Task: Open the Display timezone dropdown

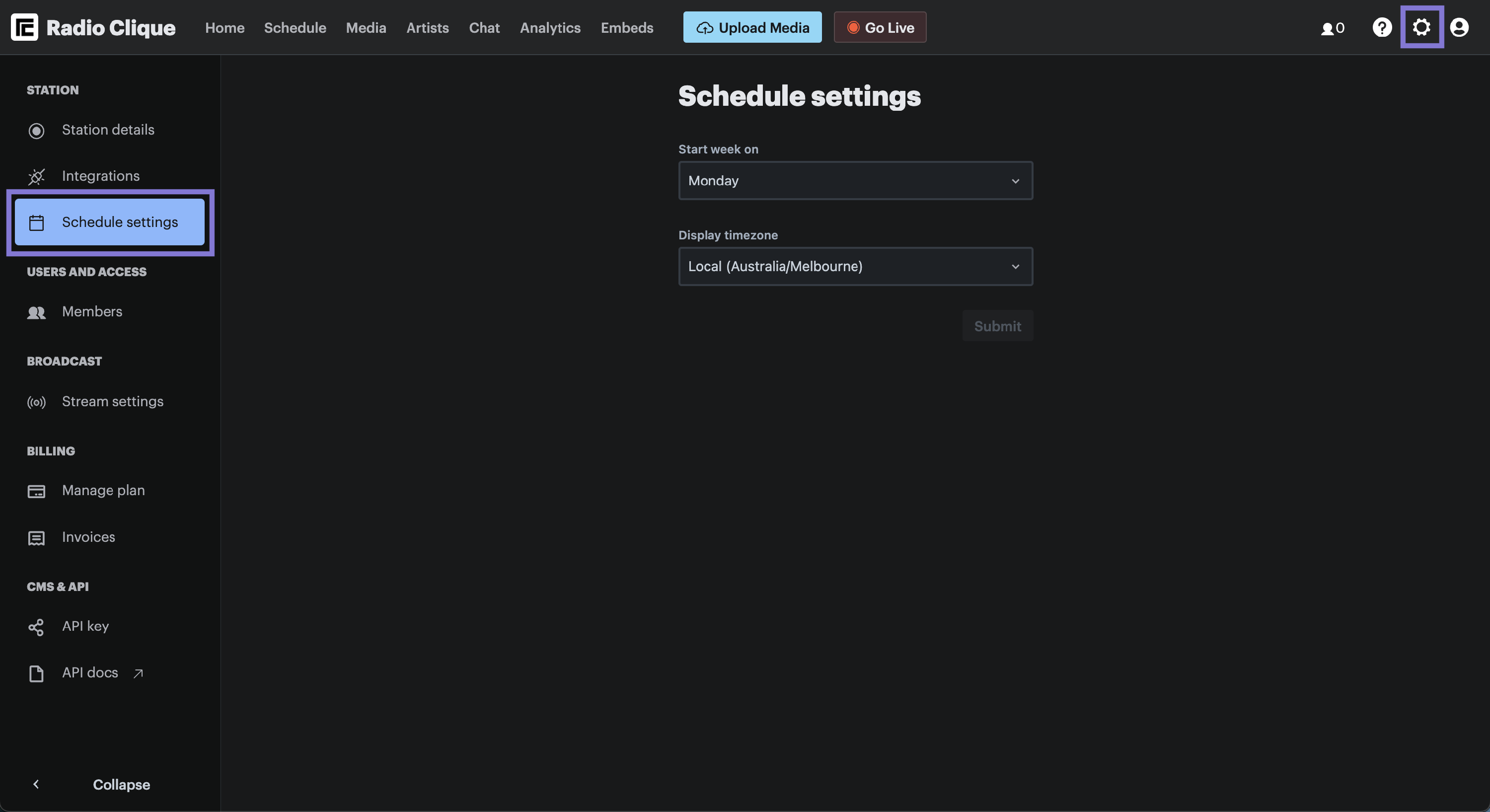Action: tap(855, 266)
